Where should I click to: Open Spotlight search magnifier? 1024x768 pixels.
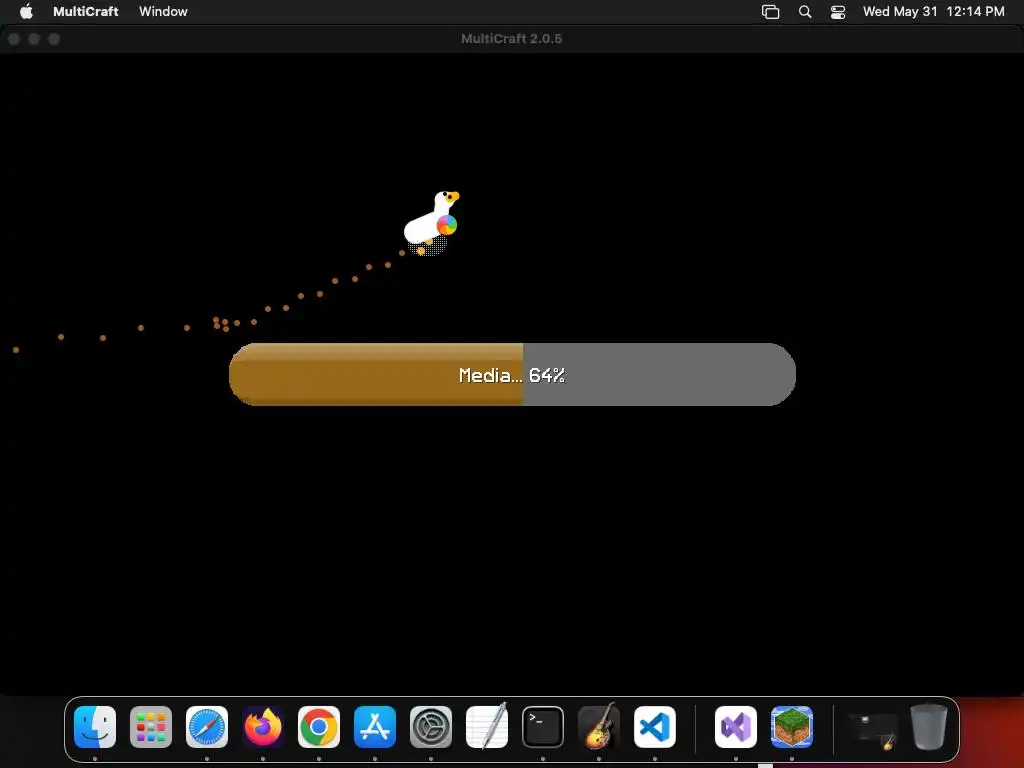pyautogui.click(x=805, y=12)
